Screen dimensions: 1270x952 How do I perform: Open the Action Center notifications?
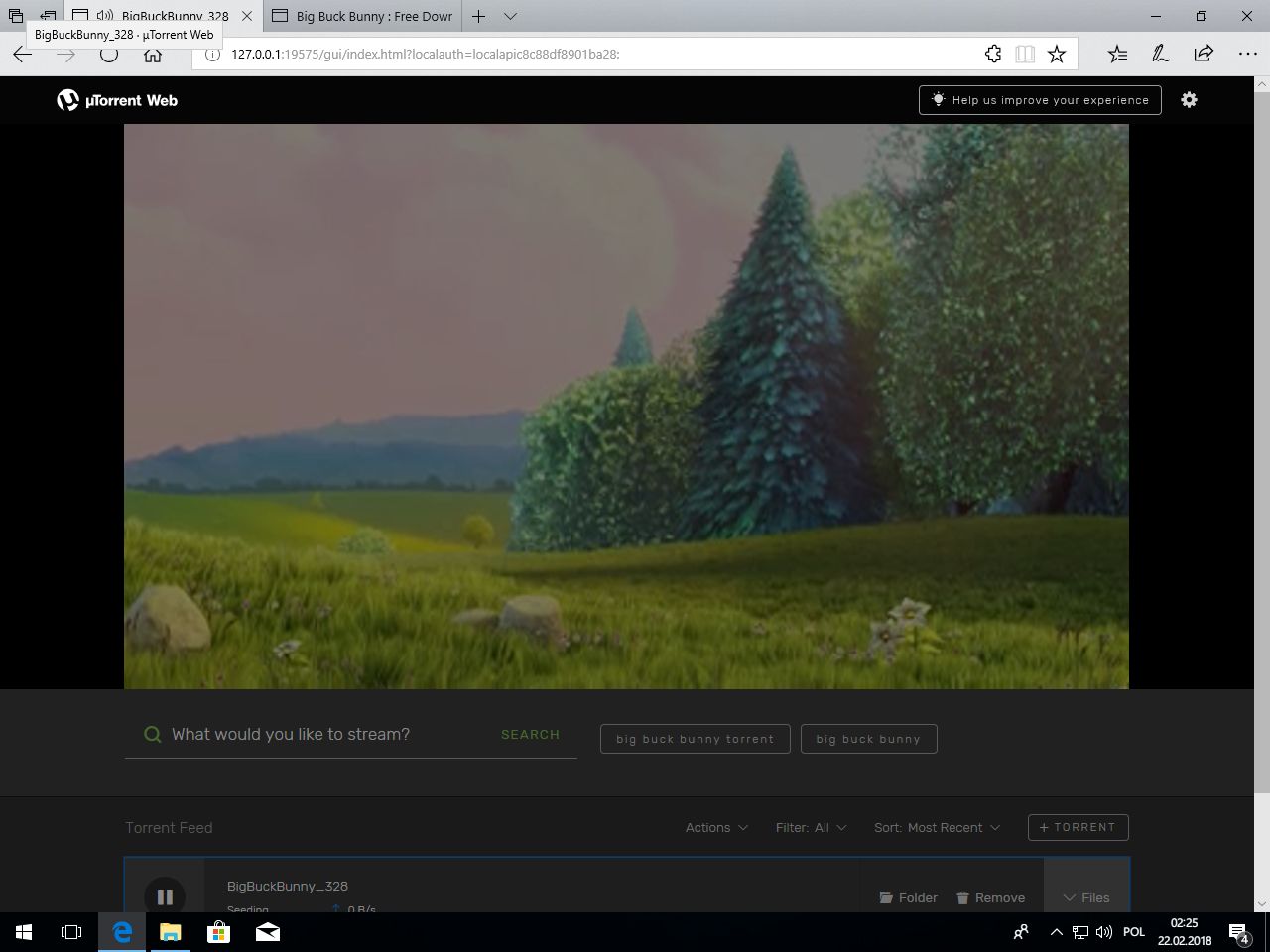[x=1239, y=932]
